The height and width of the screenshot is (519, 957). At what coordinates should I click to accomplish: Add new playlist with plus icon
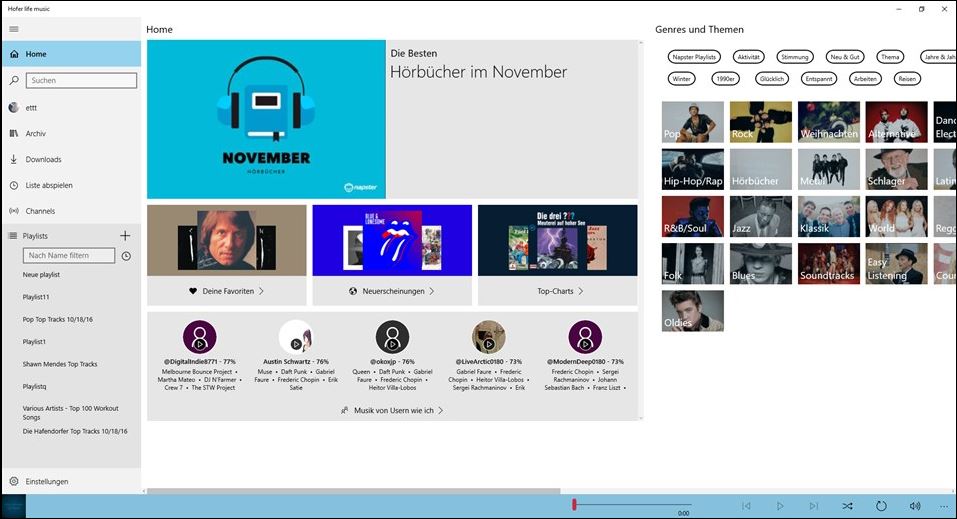[x=125, y=236]
